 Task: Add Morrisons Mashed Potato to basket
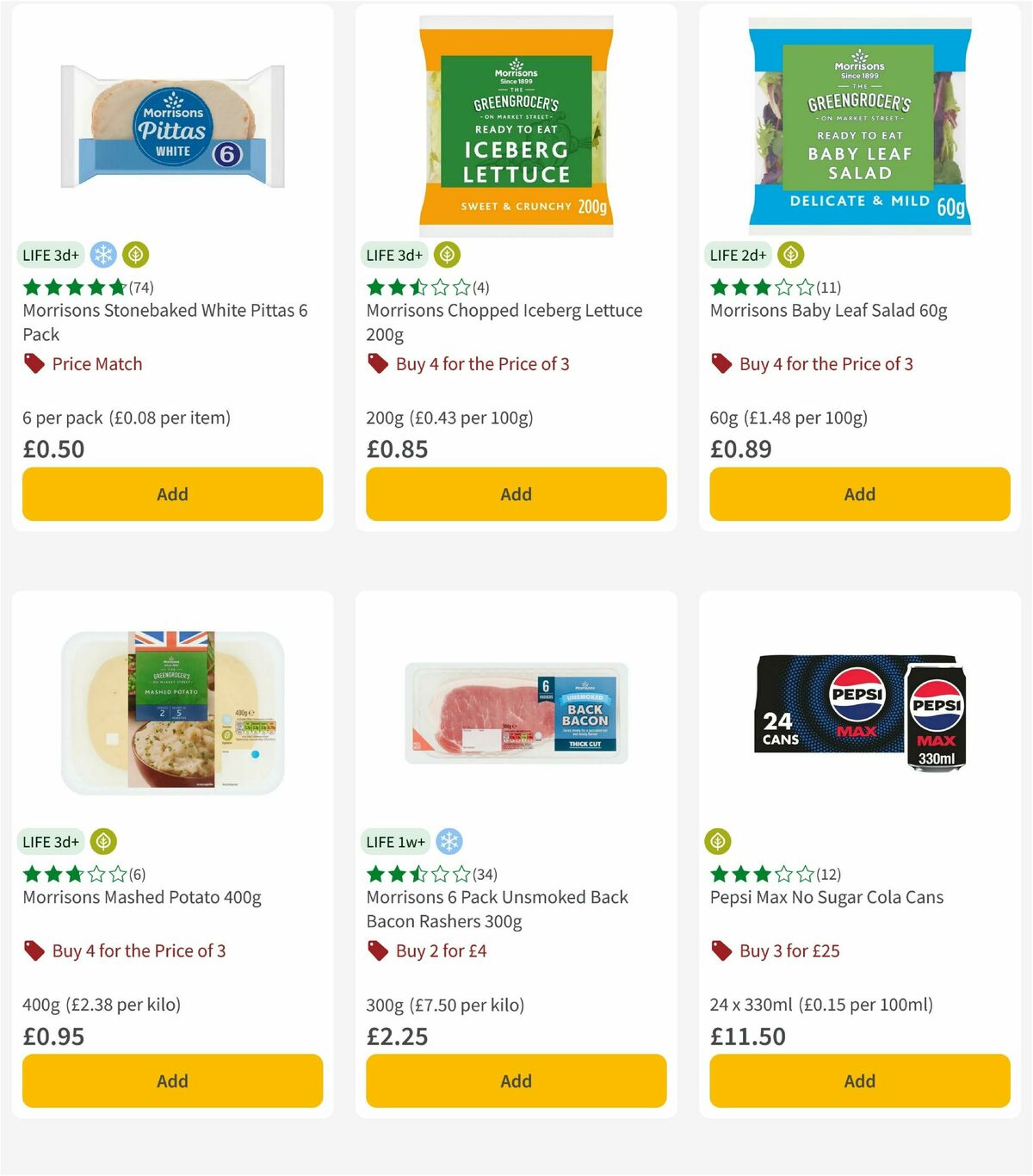pyautogui.click(x=171, y=1080)
